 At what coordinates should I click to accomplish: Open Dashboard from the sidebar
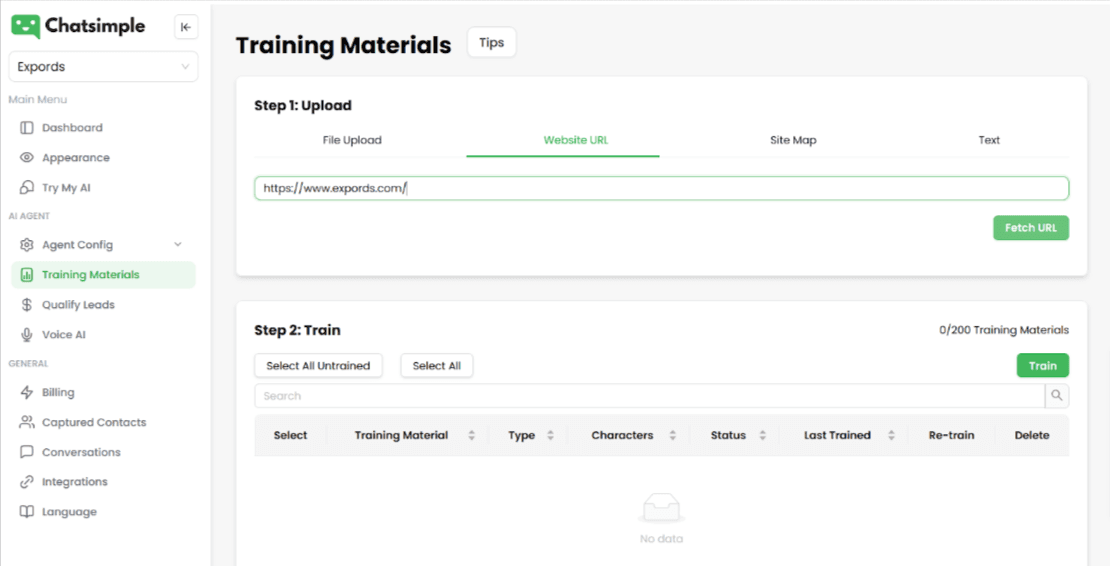[x=72, y=128]
